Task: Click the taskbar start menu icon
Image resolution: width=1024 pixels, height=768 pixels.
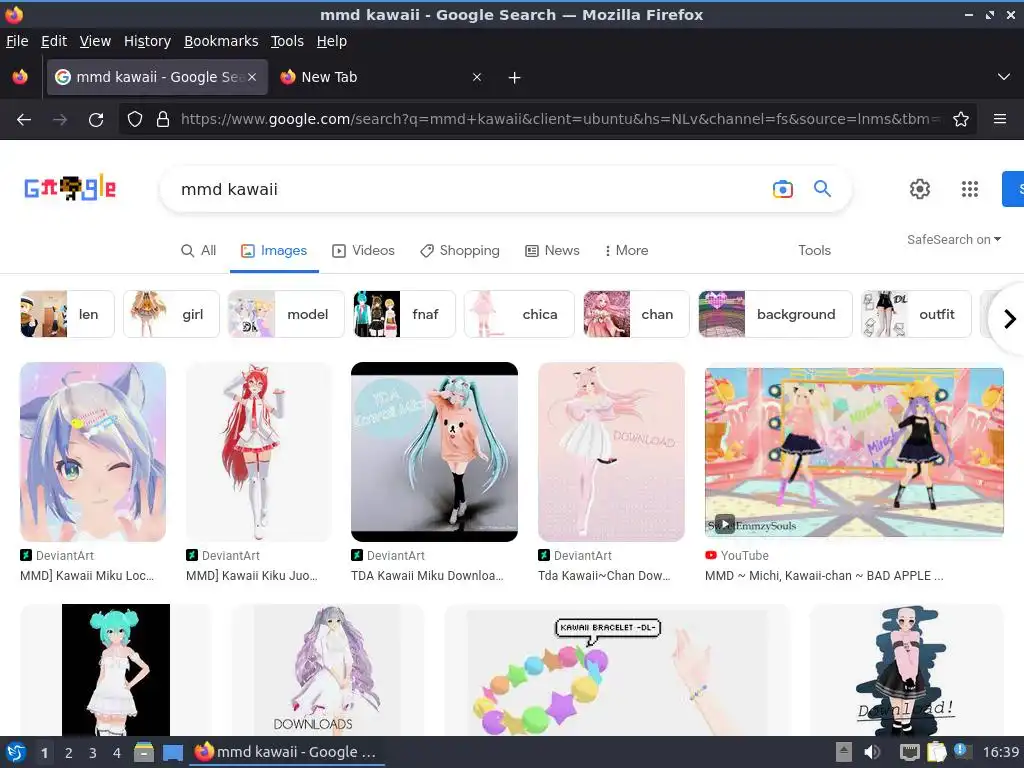Action: pyautogui.click(x=16, y=752)
